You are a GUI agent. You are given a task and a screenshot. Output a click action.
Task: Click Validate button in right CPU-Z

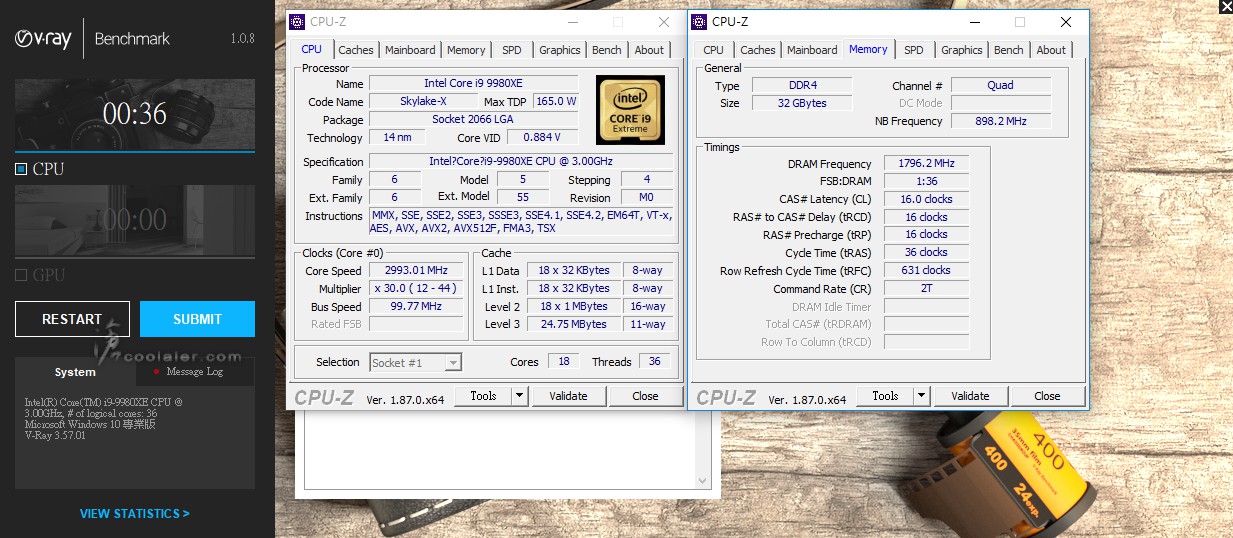[x=970, y=396]
